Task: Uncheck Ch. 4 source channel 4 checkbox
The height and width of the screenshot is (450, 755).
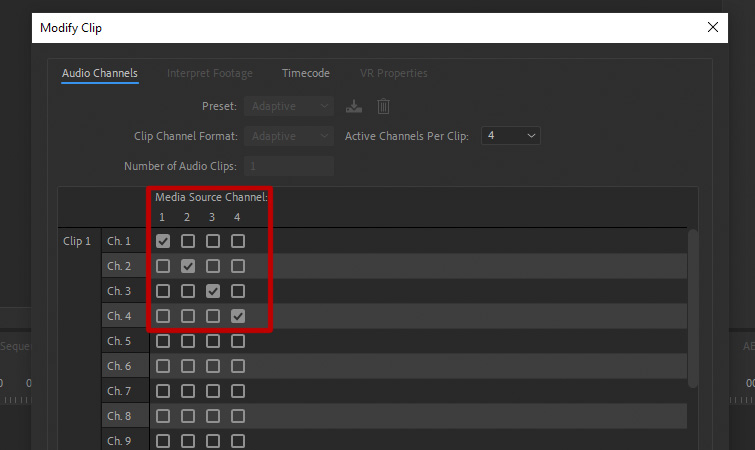Action: pyautogui.click(x=238, y=316)
